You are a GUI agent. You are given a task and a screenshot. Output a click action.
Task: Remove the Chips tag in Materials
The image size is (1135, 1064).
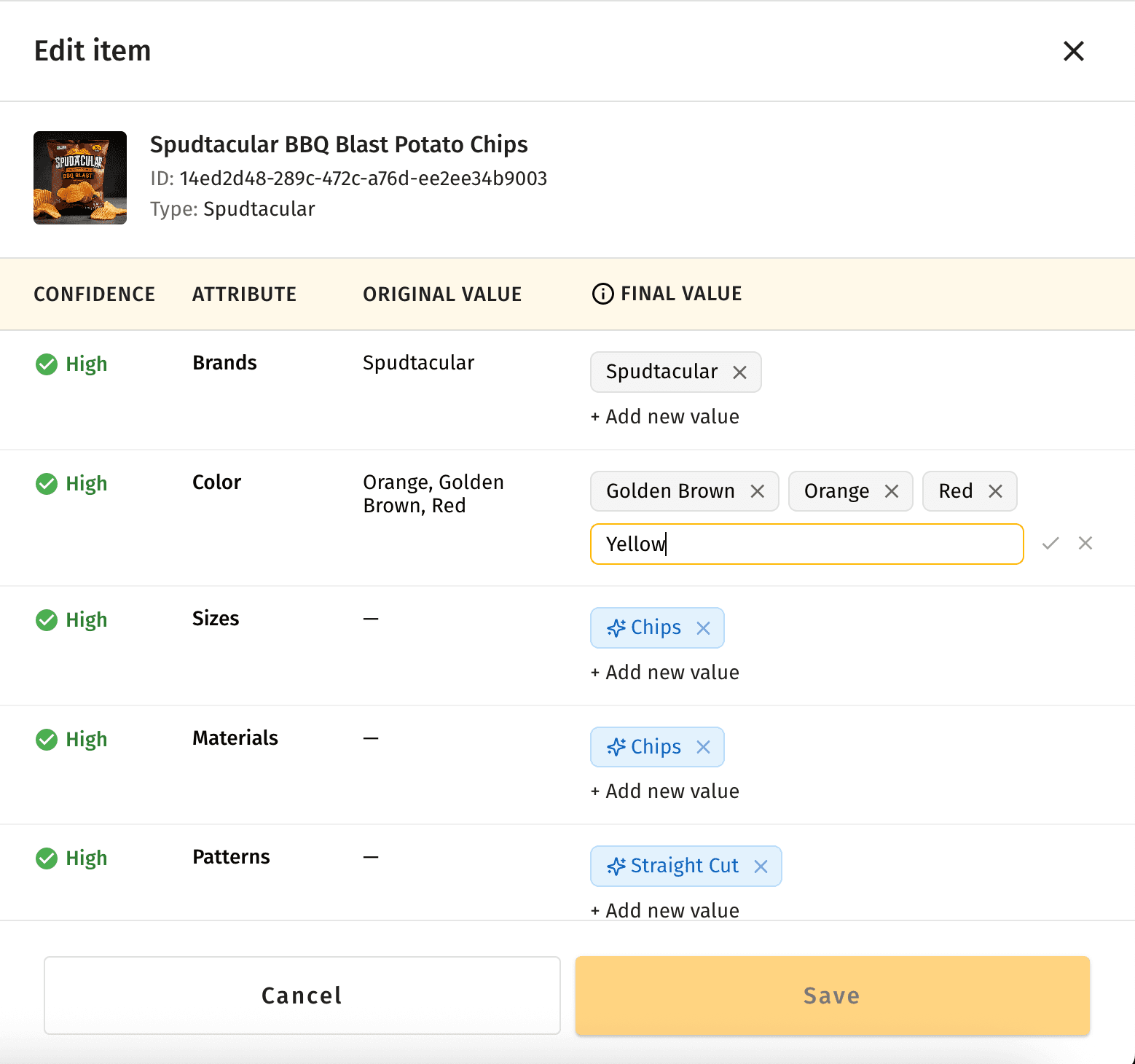pyautogui.click(x=703, y=747)
